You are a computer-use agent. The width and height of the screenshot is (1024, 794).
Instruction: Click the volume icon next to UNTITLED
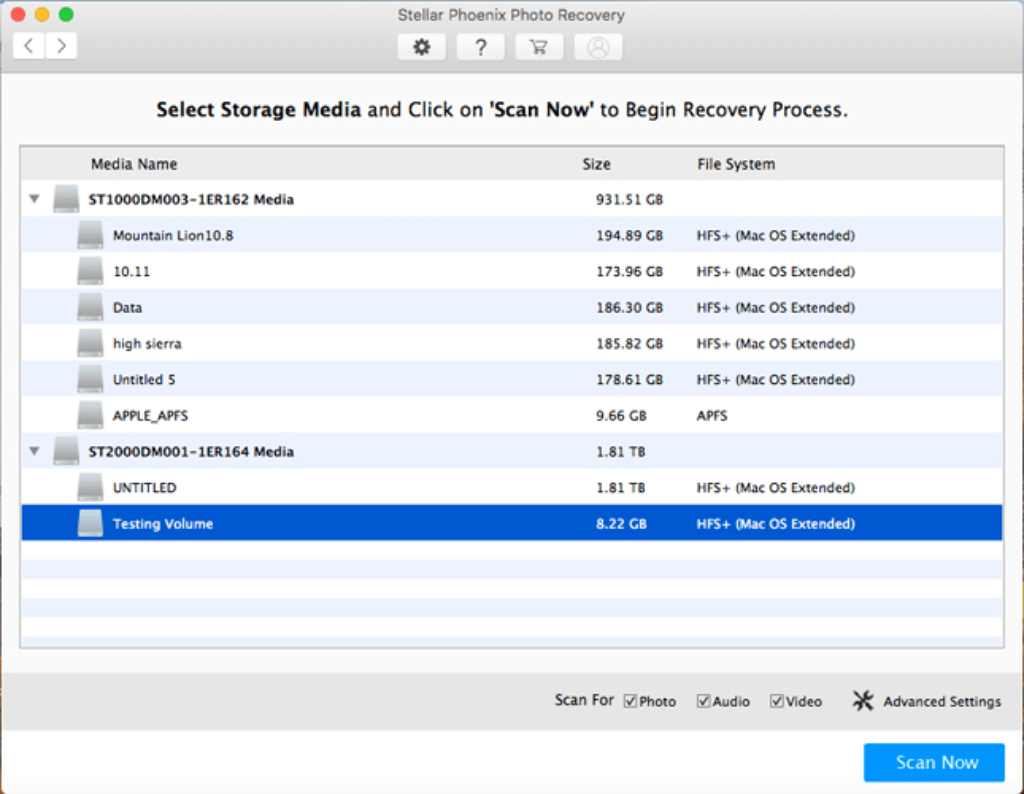90,487
